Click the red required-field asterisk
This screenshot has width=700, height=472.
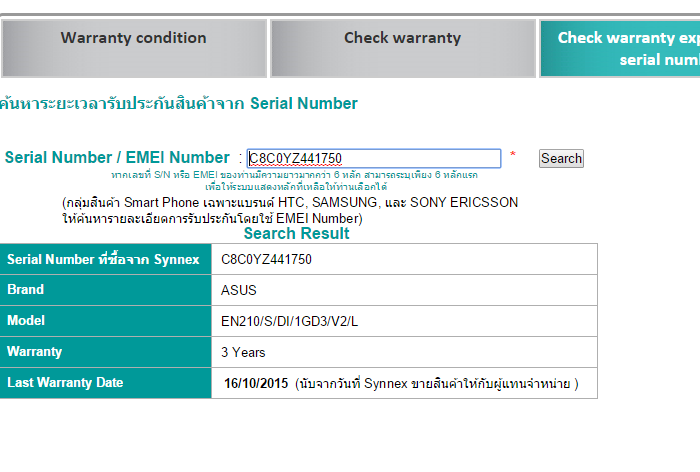point(513,156)
